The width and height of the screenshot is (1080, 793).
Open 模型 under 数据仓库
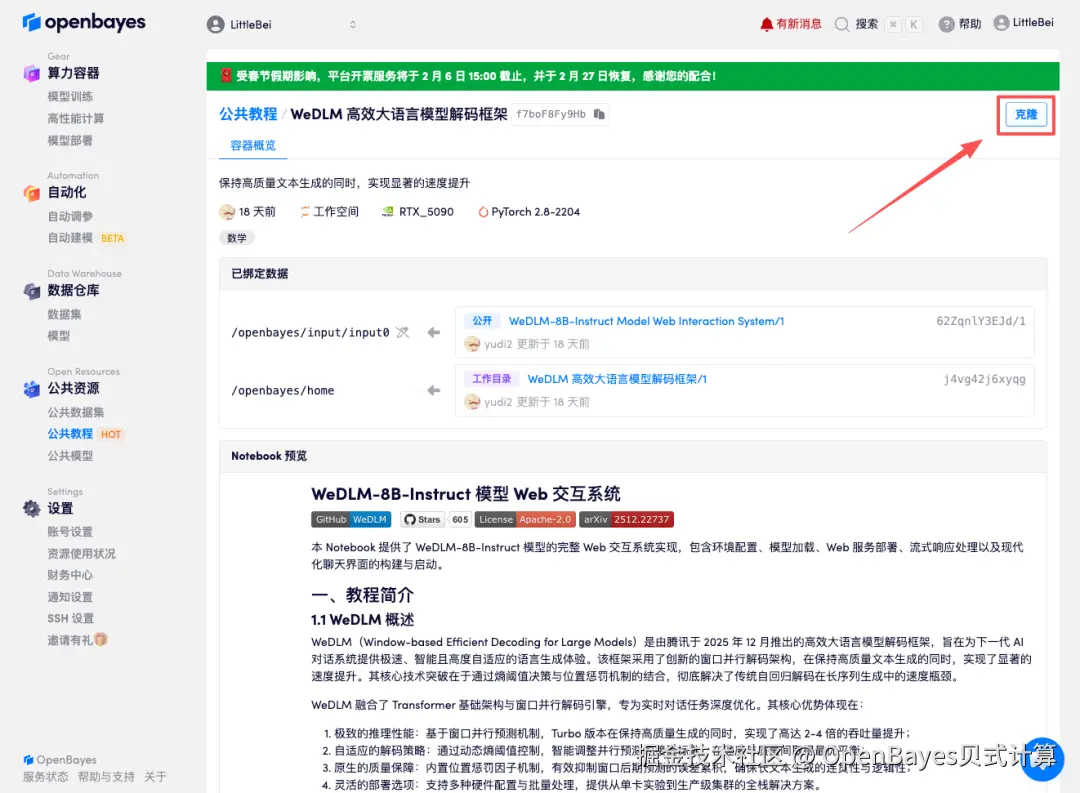[x=59, y=336]
